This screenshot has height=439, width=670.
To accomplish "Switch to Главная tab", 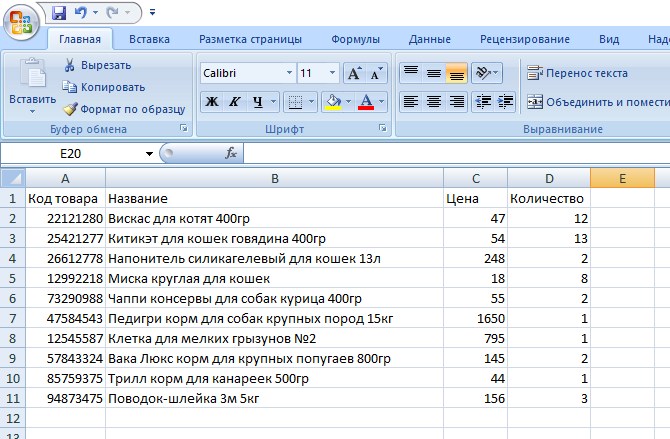I will 80,39.
